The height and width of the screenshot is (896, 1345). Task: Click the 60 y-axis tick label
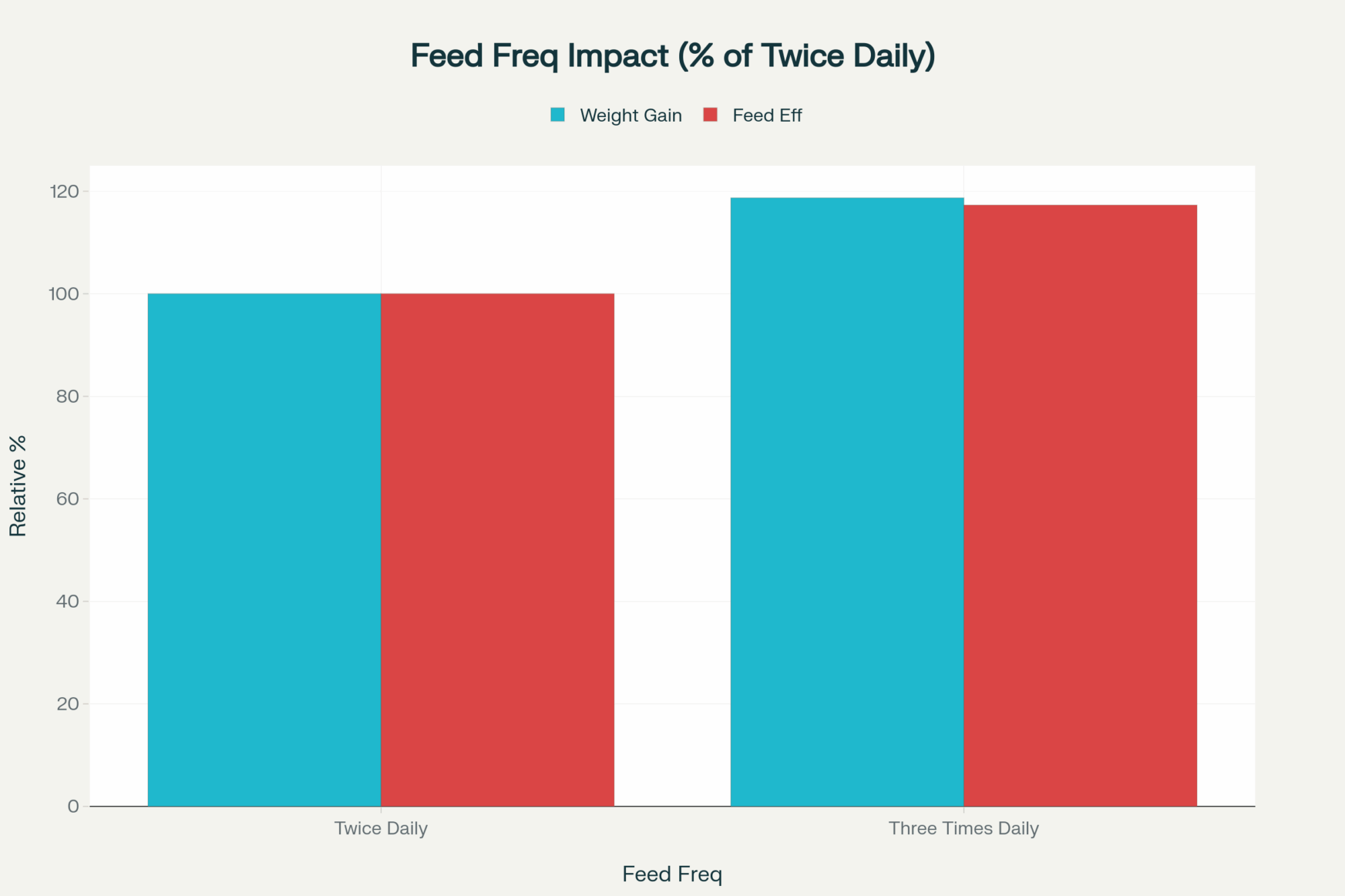pos(67,499)
